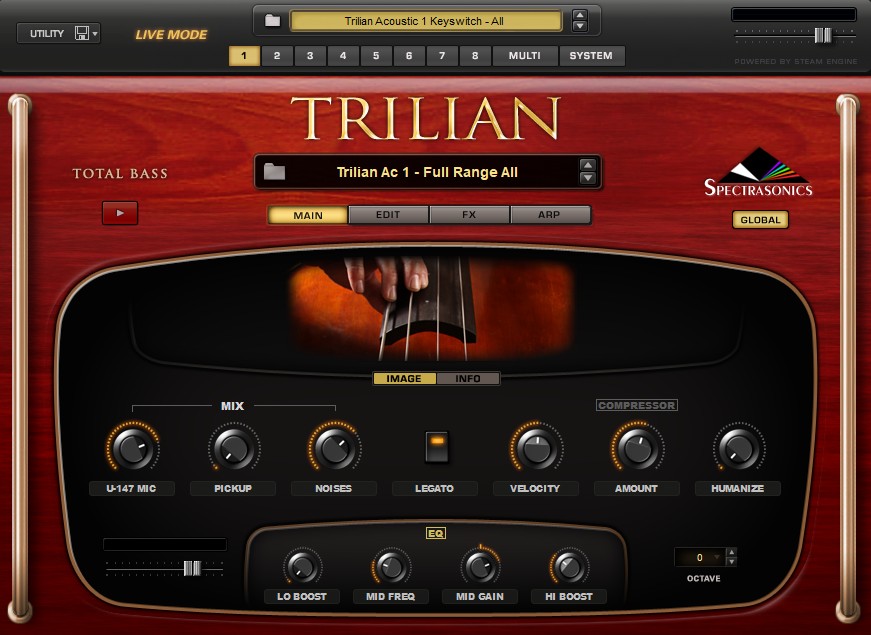Viewport: 871px width, 635px height.
Task: Switch to the MAIN tab
Action: coord(308,215)
